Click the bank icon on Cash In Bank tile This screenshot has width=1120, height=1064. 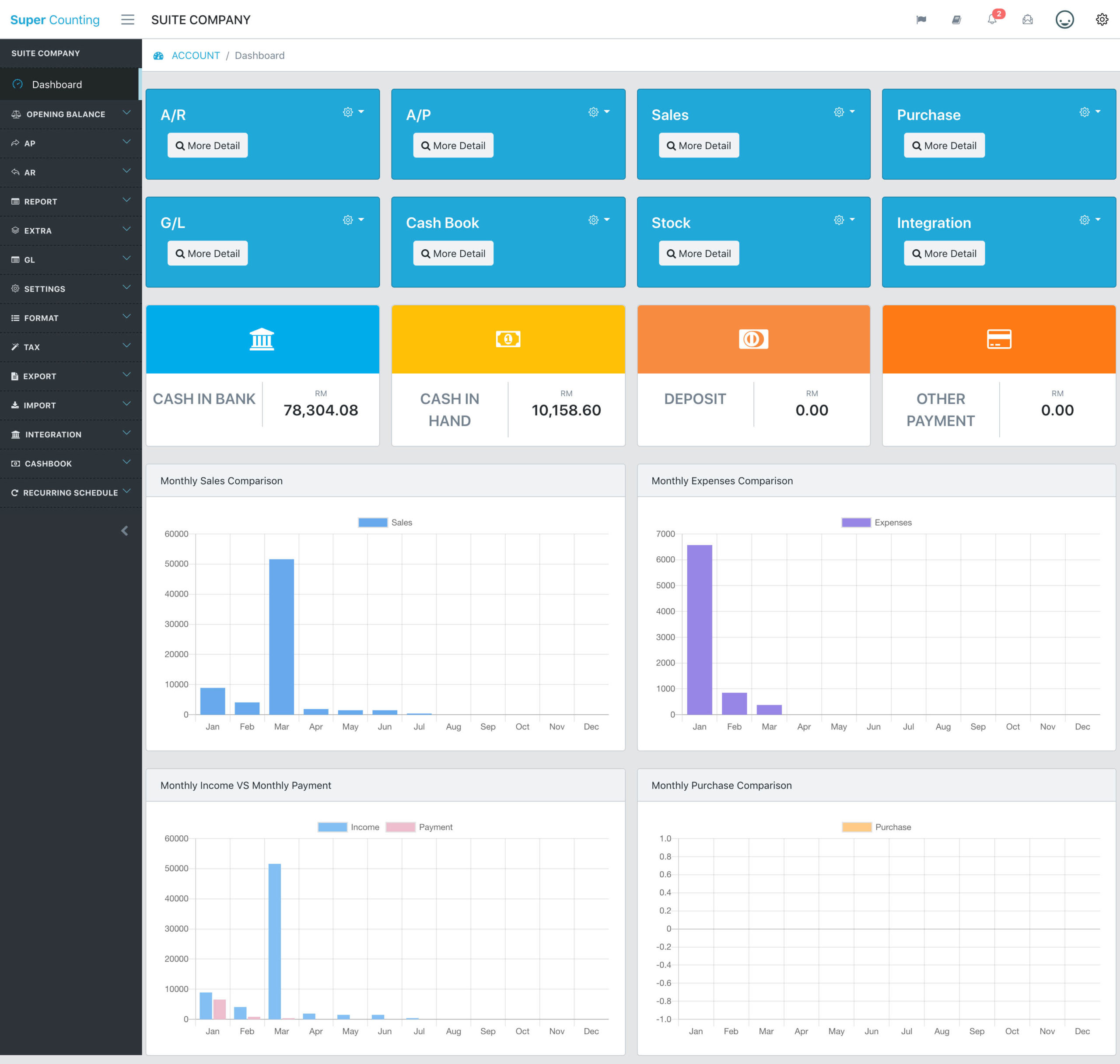click(x=262, y=339)
